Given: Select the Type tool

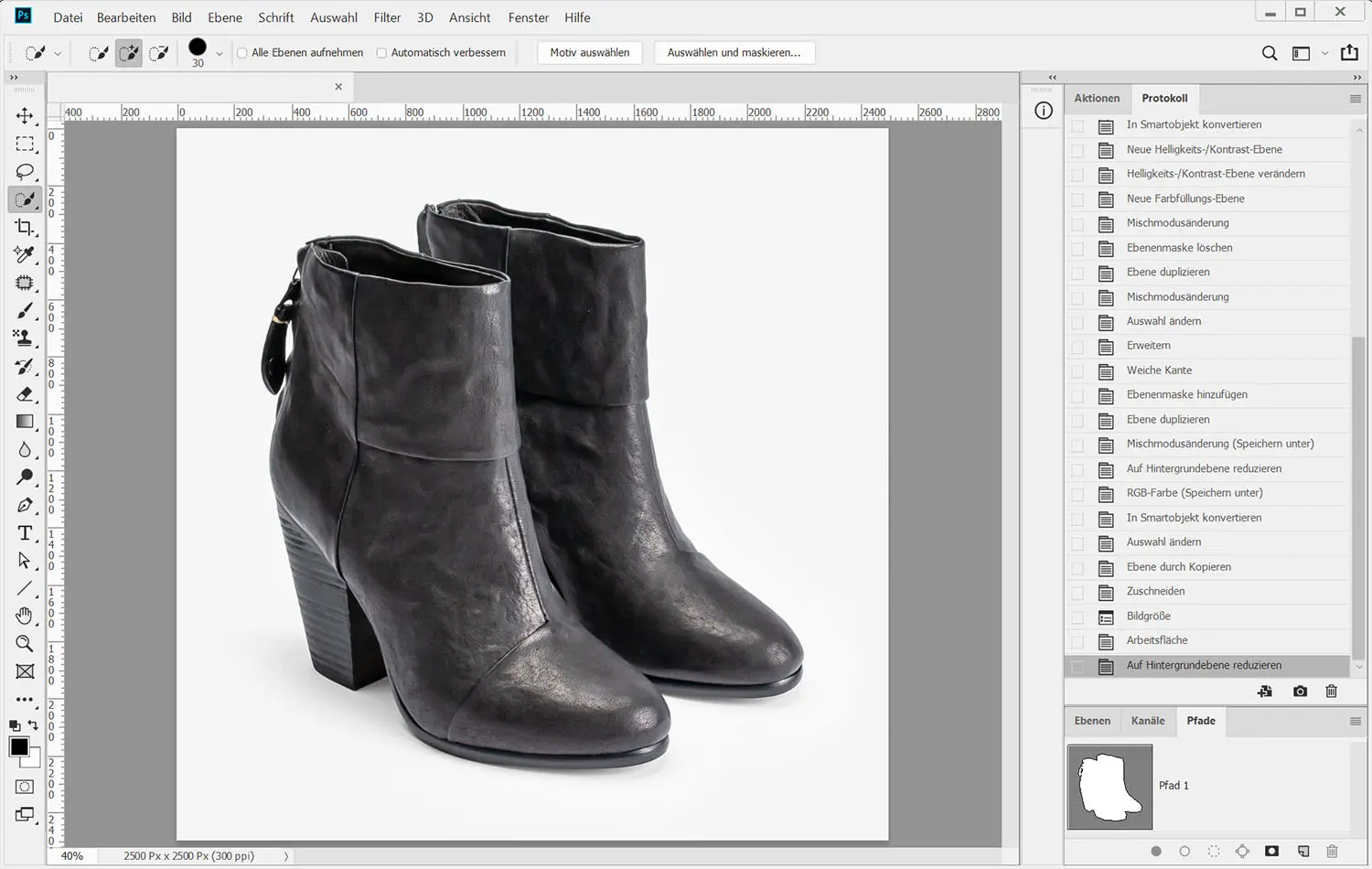Looking at the screenshot, I should (25, 533).
